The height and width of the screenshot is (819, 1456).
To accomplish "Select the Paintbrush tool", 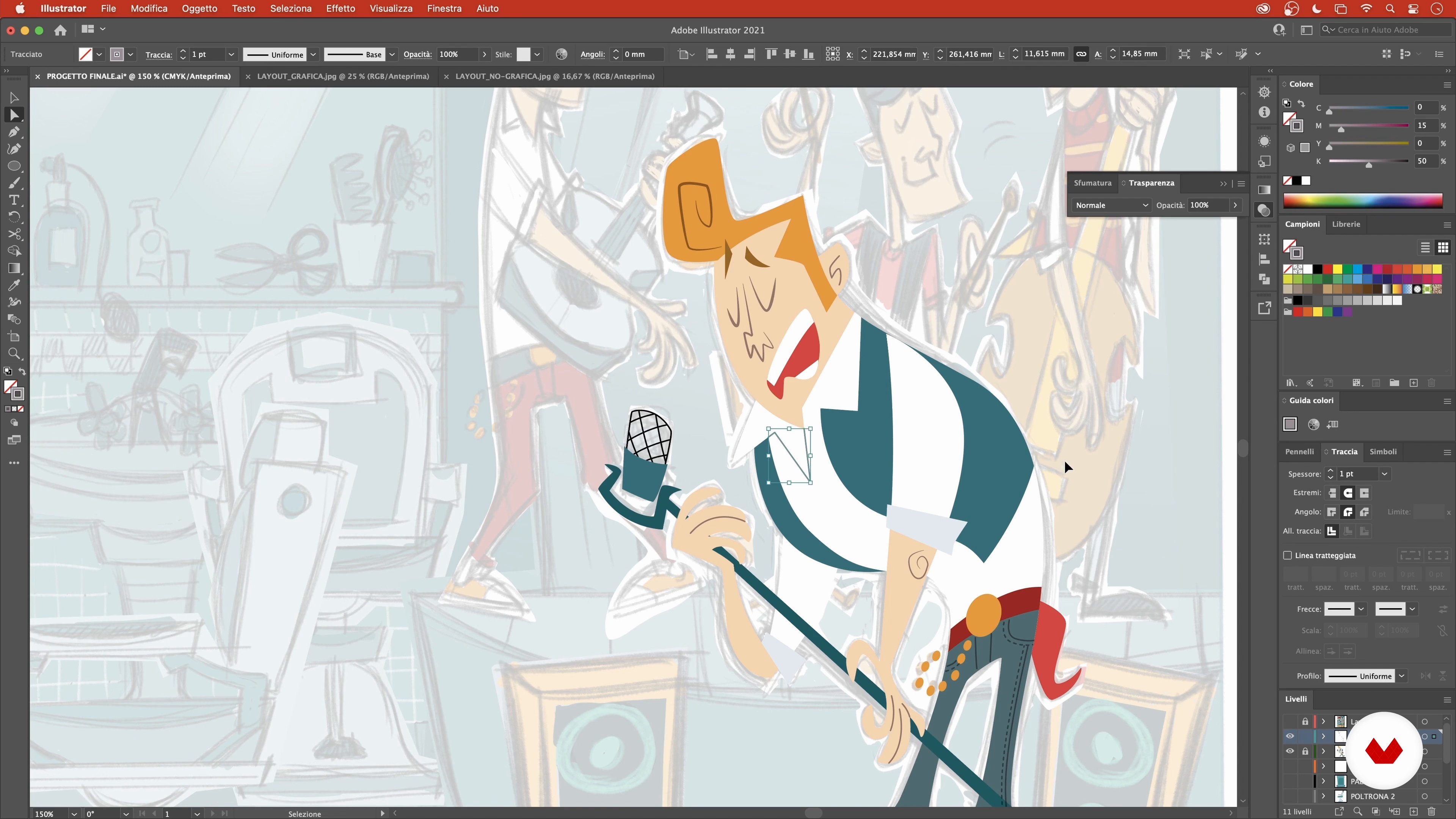I will click(14, 183).
